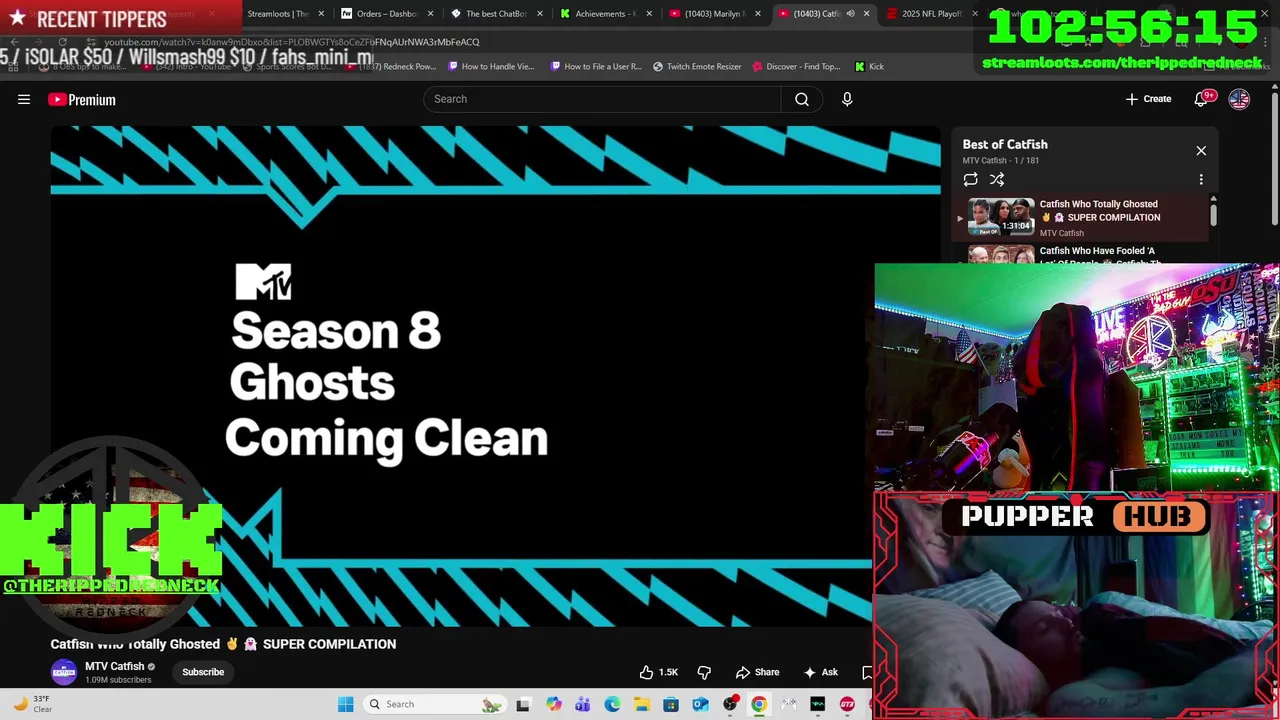Open the green waveform app in taskbar

coord(818,704)
